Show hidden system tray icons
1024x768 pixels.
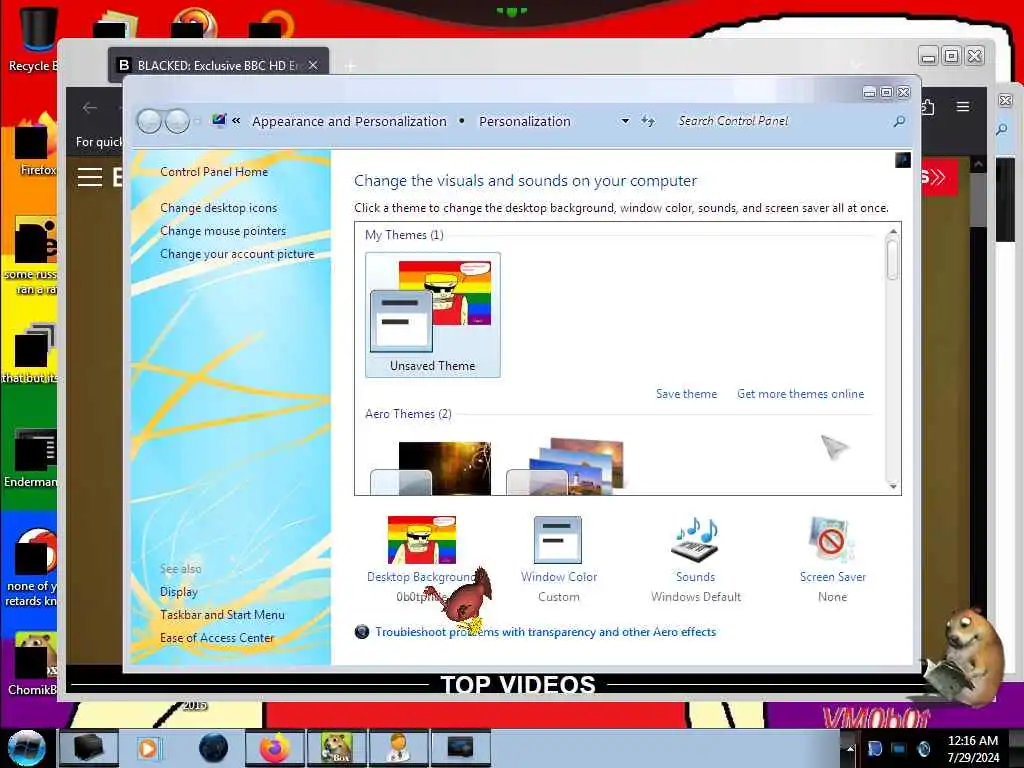850,749
